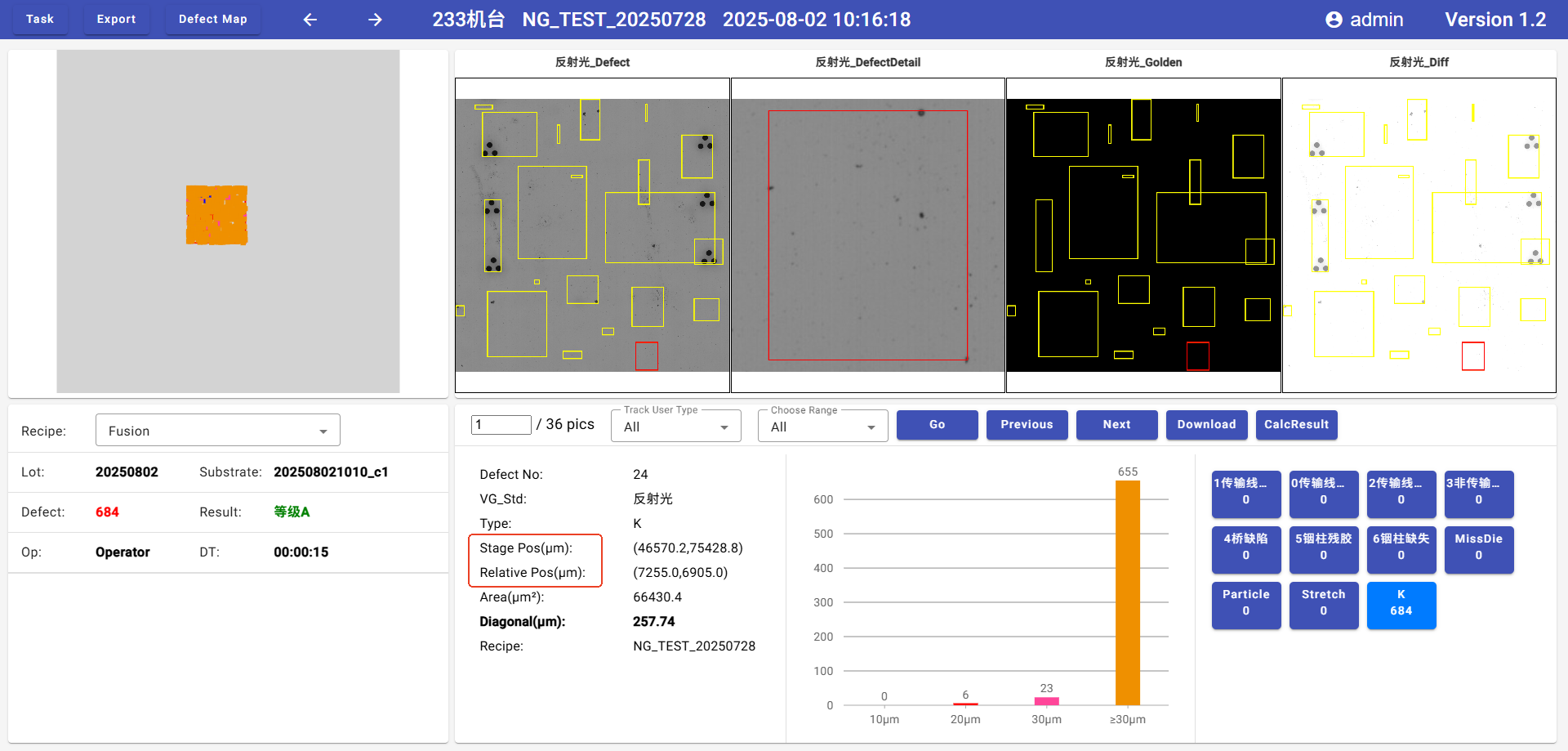The width and height of the screenshot is (1568, 751).
Task: Click the Export button
Action: [116, 19]
